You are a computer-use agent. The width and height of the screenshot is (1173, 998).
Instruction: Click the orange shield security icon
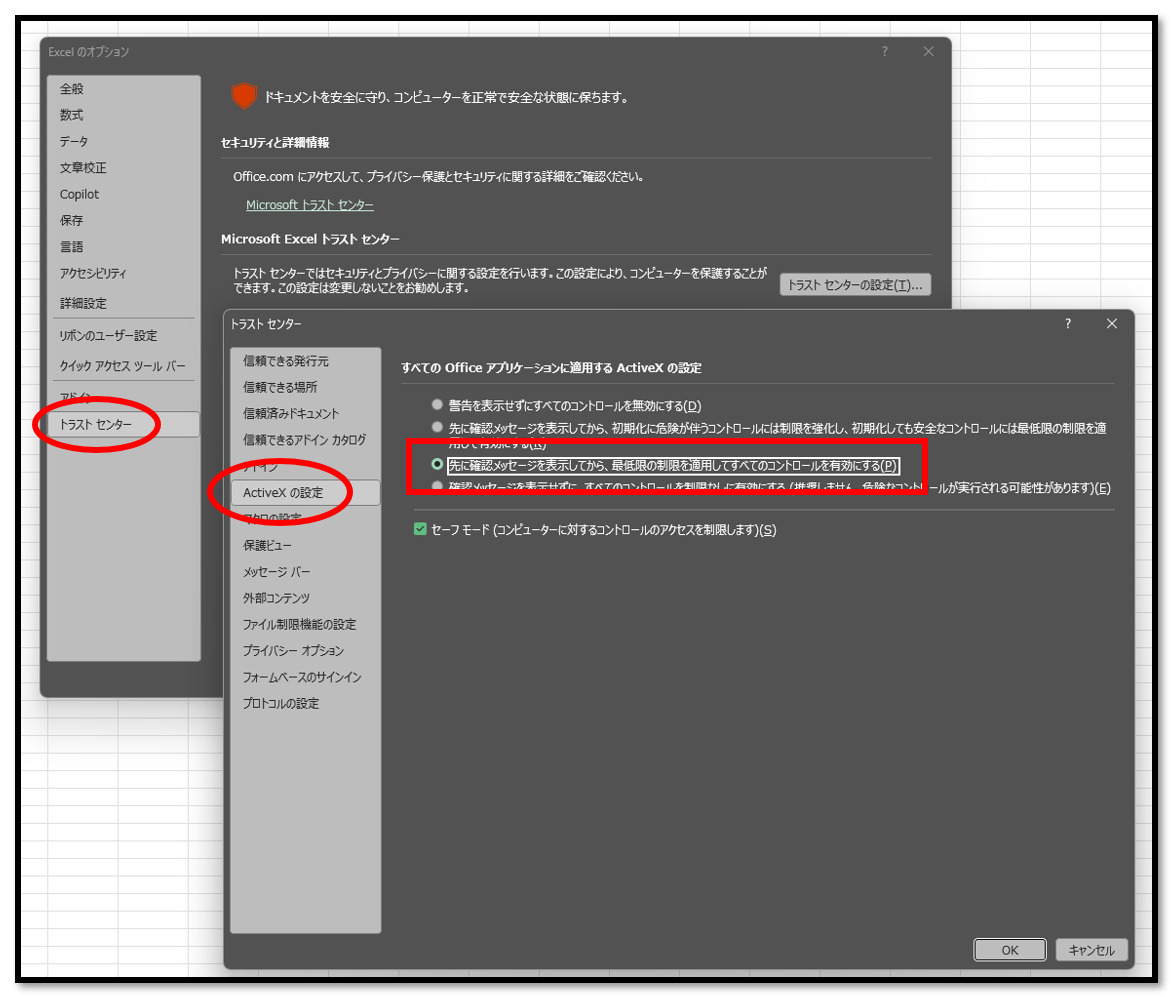244,97
